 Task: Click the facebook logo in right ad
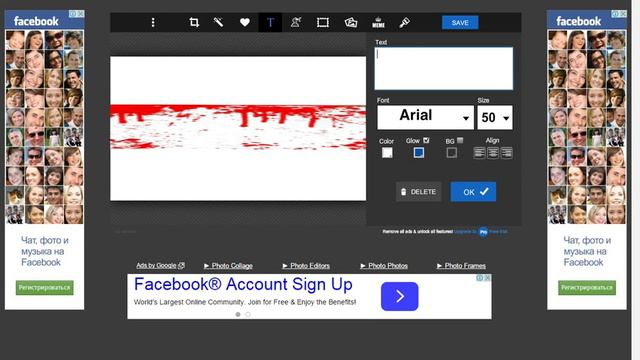tap(578, 21)
